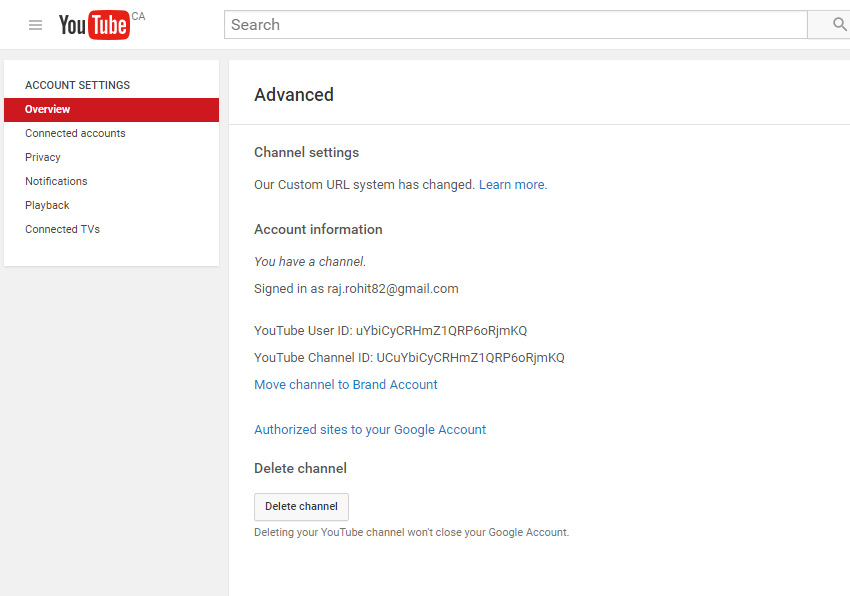The width and height of the screenshot is (850, 596).
Task: Follow the Learn more link
Action: (x=513, y=185)
